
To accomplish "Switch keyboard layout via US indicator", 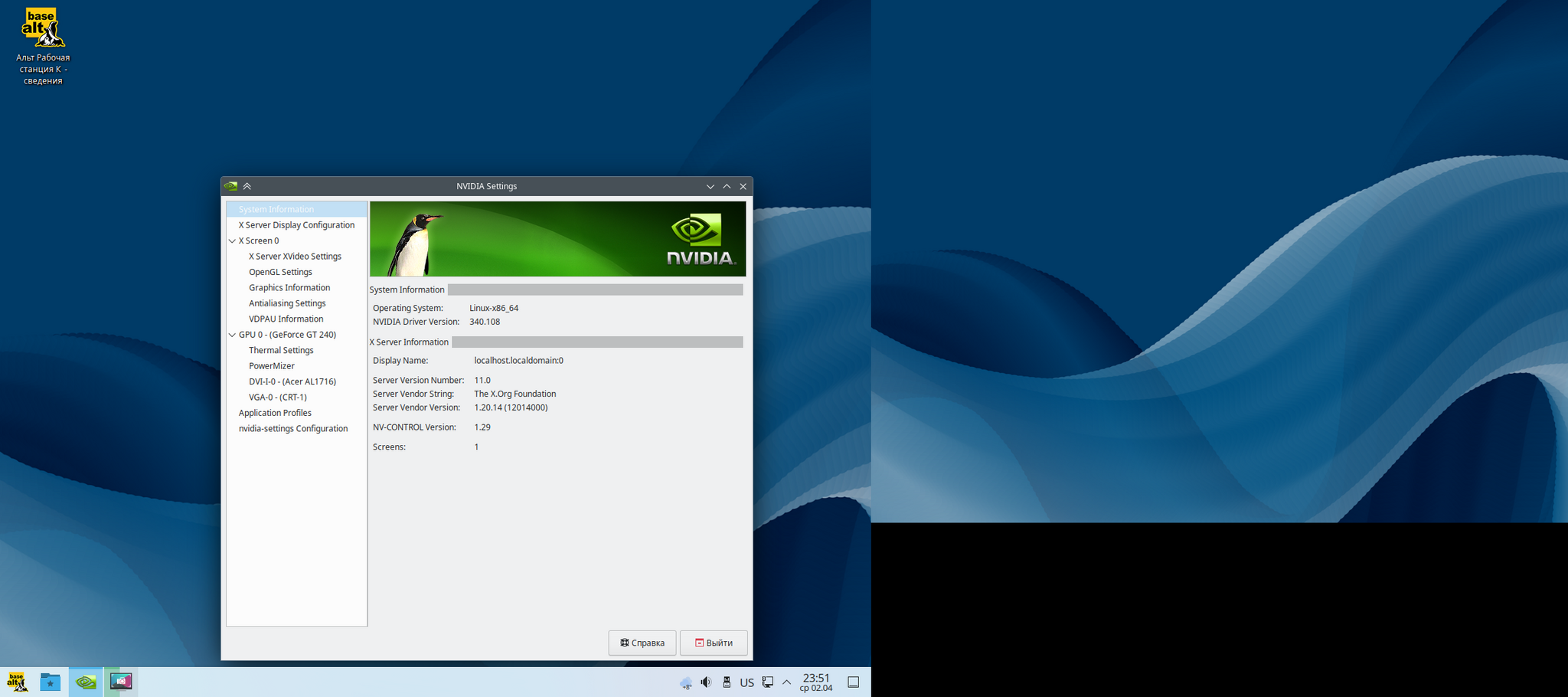I will click(746, 682).
